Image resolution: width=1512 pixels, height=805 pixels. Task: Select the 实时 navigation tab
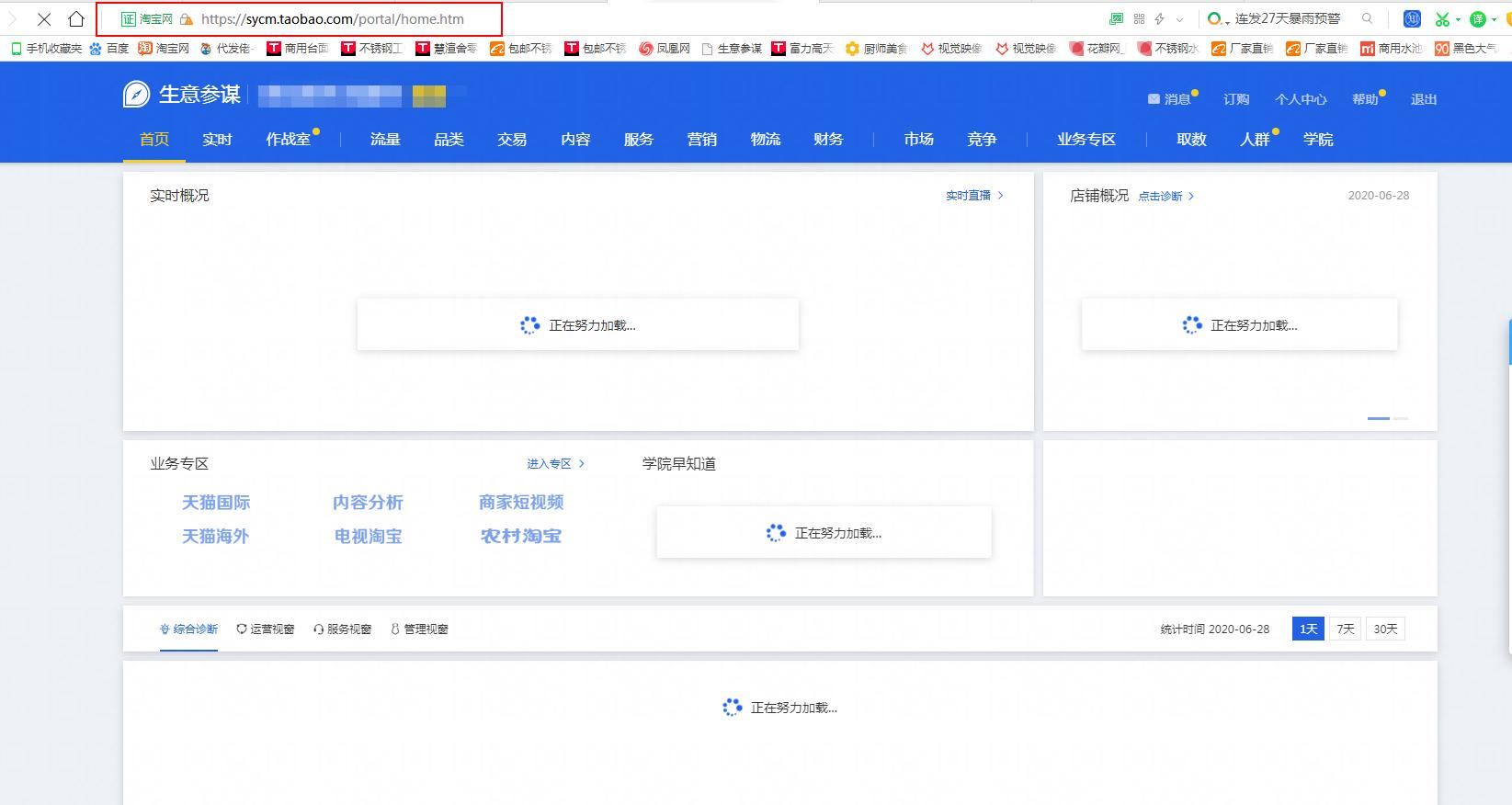point(217,140)
